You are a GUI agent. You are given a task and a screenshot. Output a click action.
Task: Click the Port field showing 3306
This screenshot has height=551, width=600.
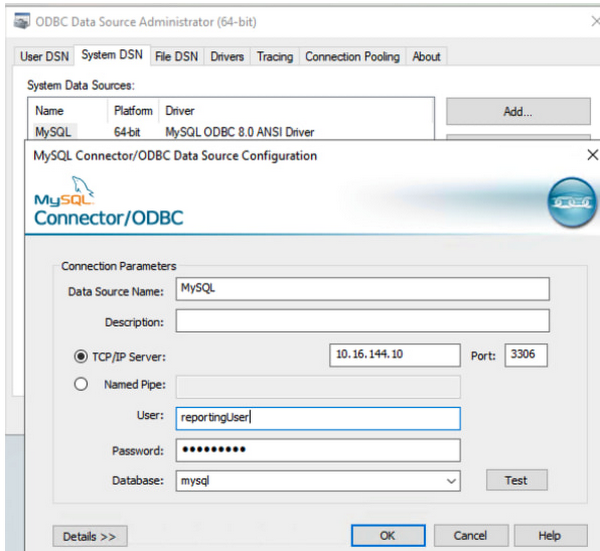tap(526, 355)
